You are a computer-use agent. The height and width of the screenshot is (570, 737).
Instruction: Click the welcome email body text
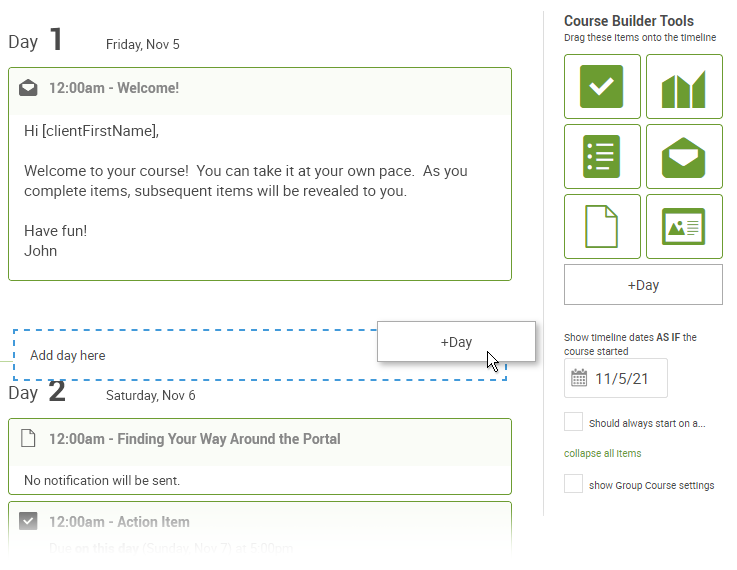point(246,191)
